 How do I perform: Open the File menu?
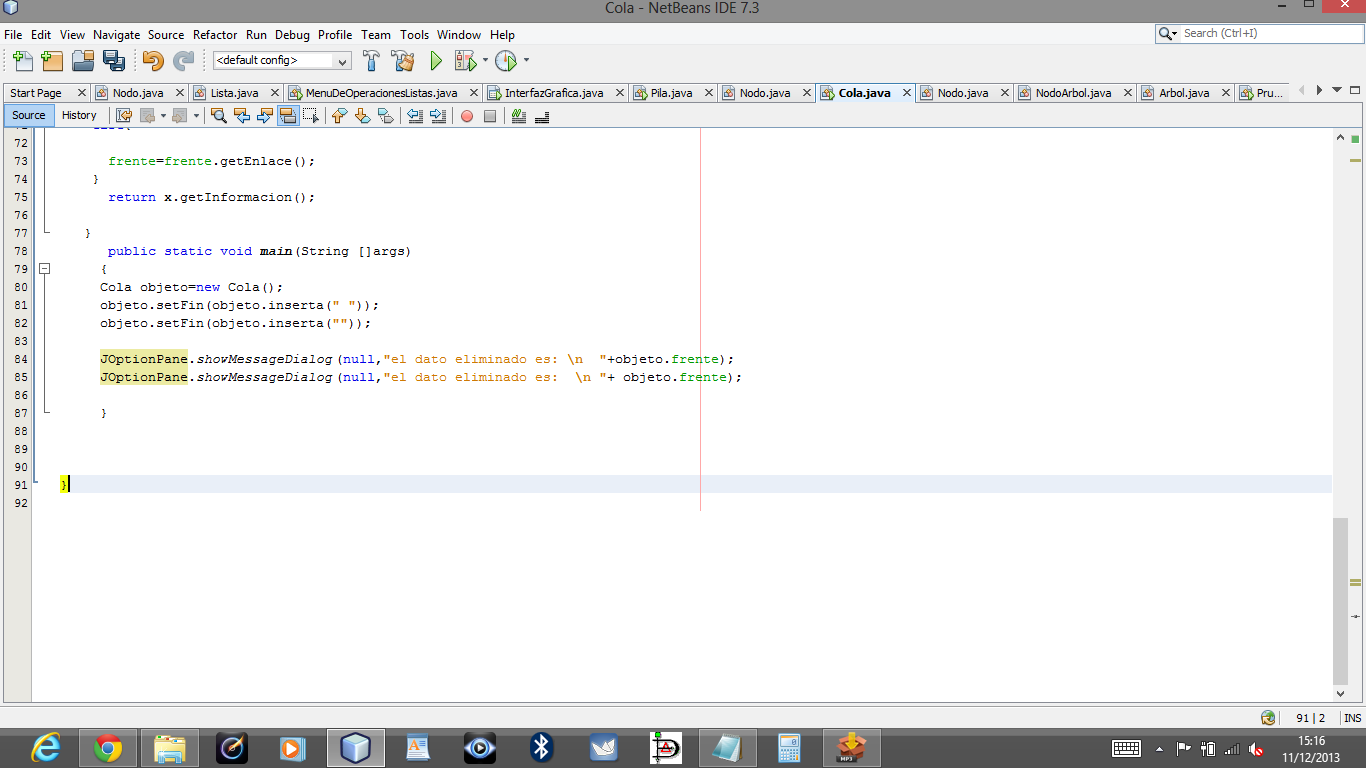pyautogui.click(x=13, y=35)
